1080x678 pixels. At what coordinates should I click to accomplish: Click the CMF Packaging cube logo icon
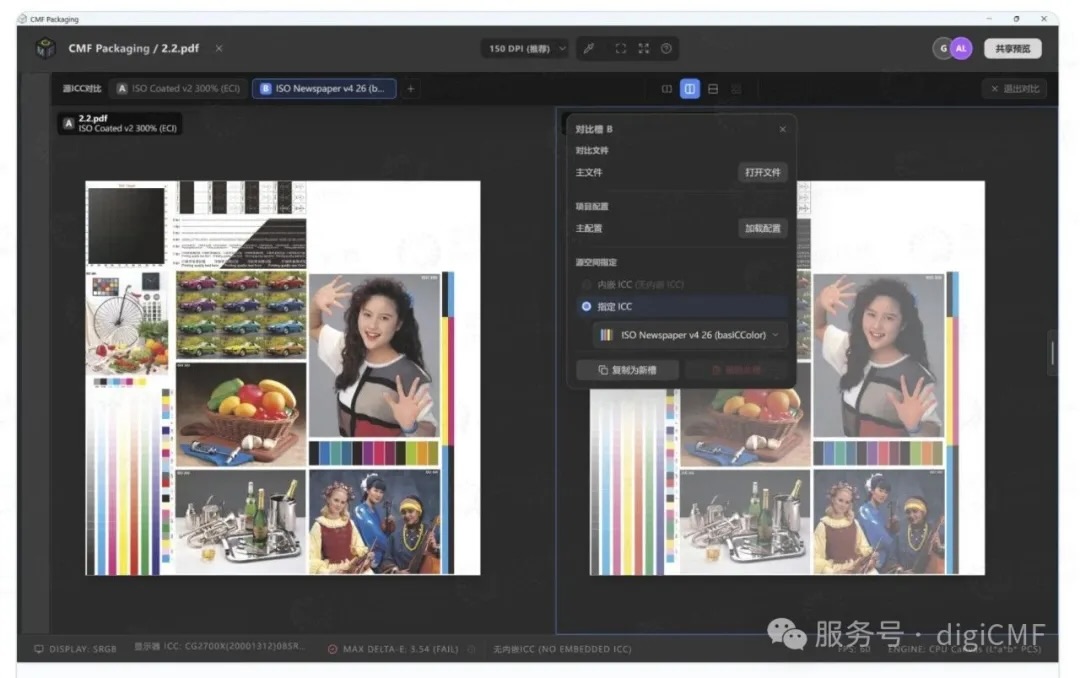(45, 48)
